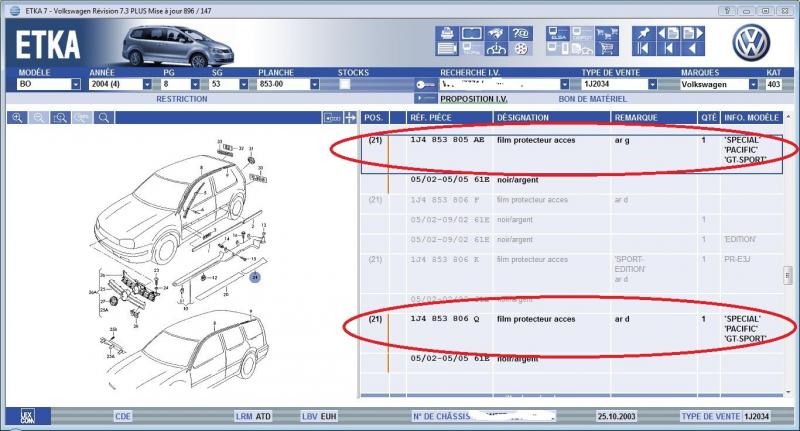The width and height of the screenshot is (800, 431).
Task: Click the car info icon with the arrow
Action: [x=496, y=49]
